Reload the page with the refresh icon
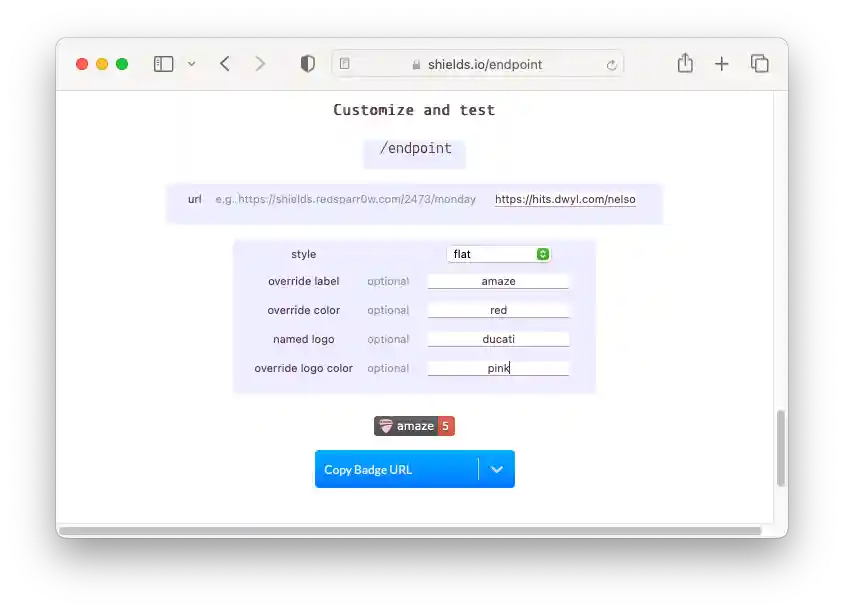The width and height of the screenshot is (844, 612). click(611, 65)
